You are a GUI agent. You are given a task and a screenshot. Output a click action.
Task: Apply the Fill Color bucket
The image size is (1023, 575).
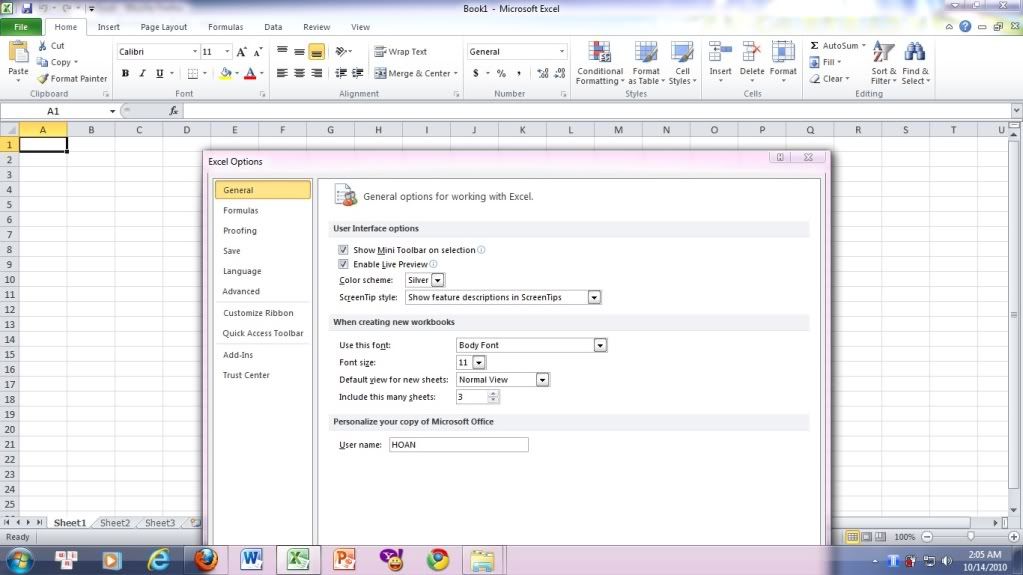pyautogui.click(x=225, y=74)
